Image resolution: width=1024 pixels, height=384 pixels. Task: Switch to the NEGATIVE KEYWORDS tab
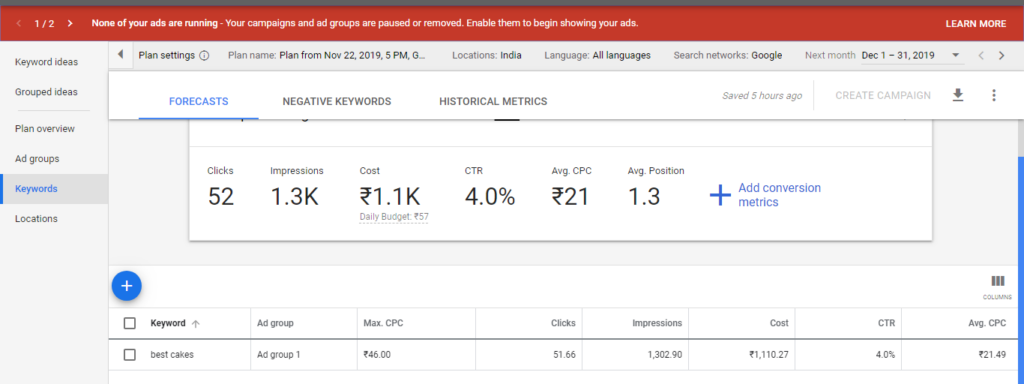(x=336, y=101)
